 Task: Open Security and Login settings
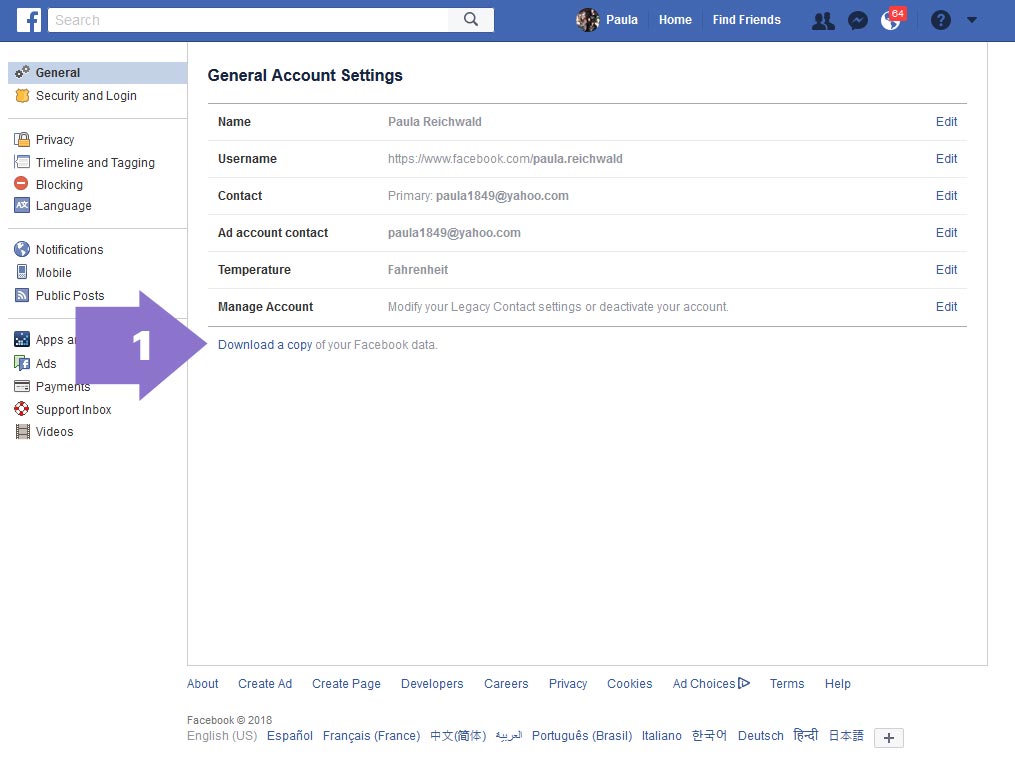click(x=86, y=96)
